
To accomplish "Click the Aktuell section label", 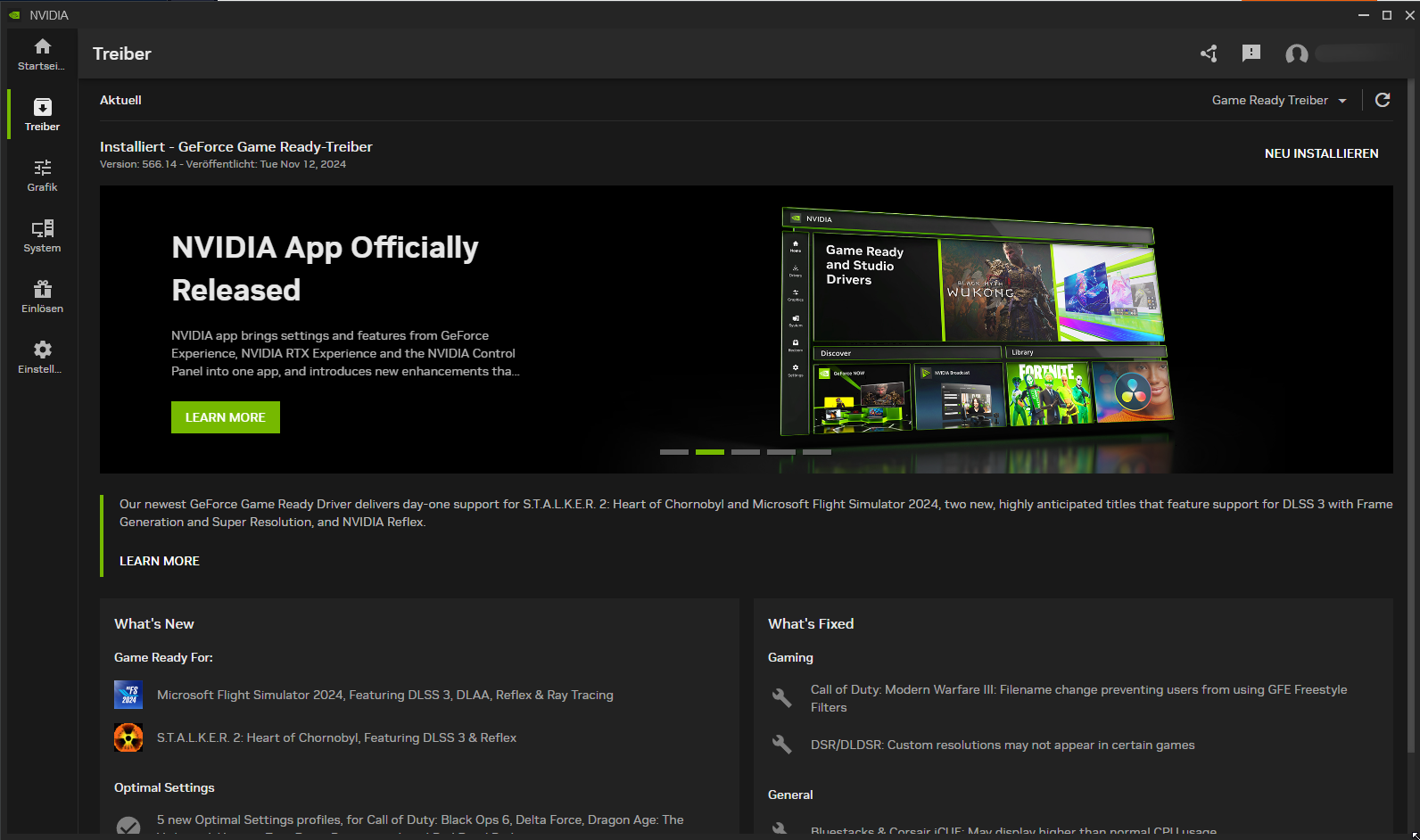I will point(120,100).
